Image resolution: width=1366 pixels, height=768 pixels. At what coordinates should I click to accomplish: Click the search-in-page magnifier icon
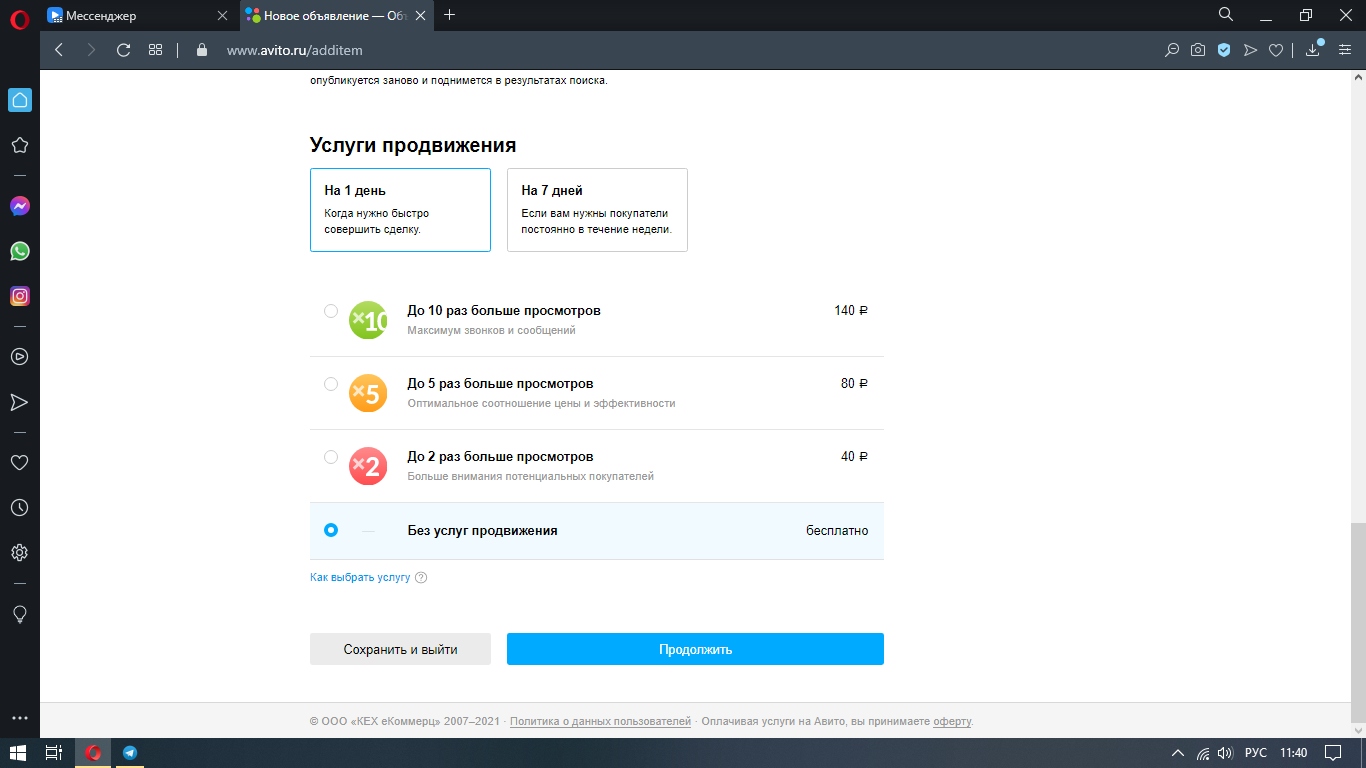click(x=1172, y=50)
